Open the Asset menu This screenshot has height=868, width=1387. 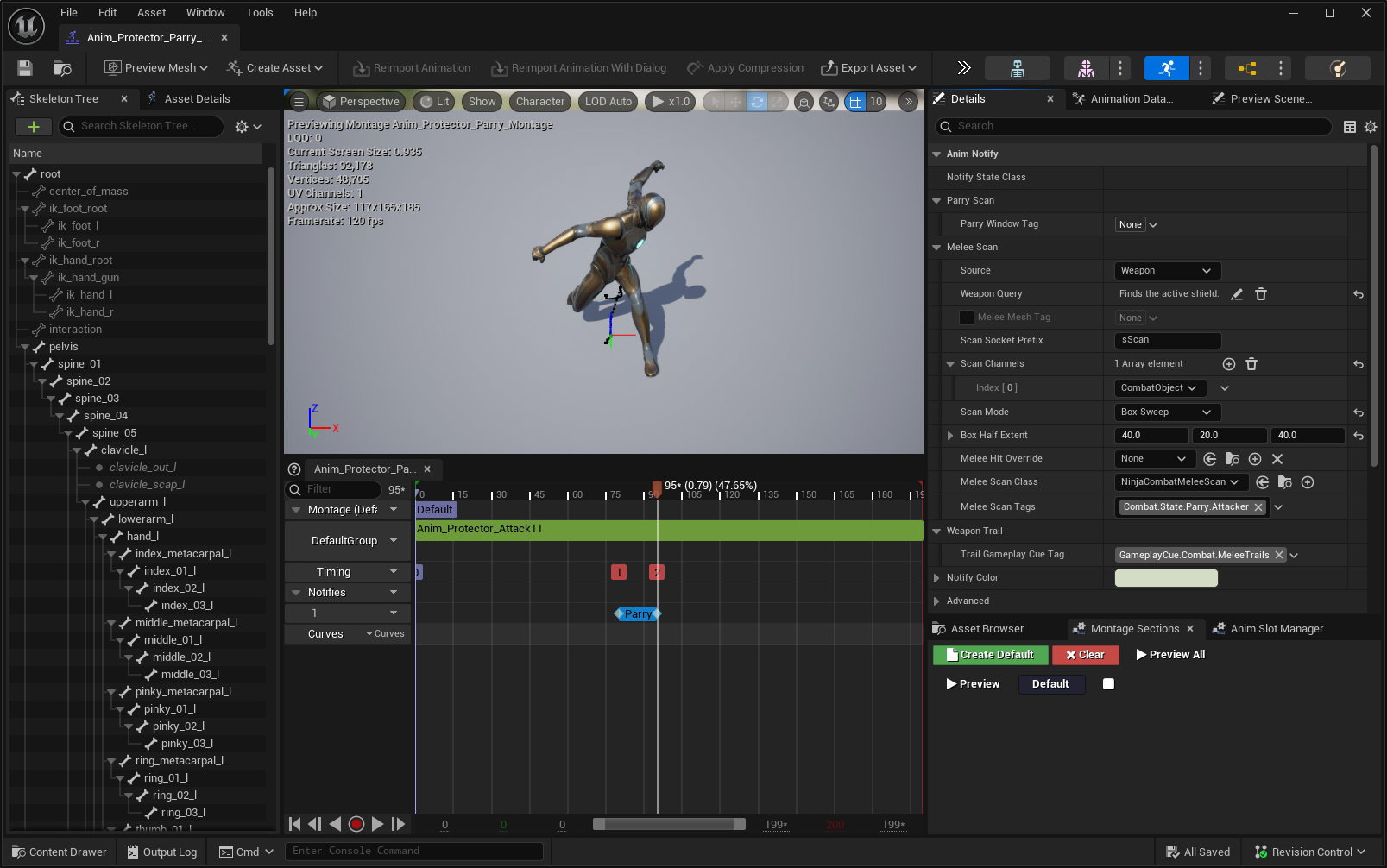151,13
